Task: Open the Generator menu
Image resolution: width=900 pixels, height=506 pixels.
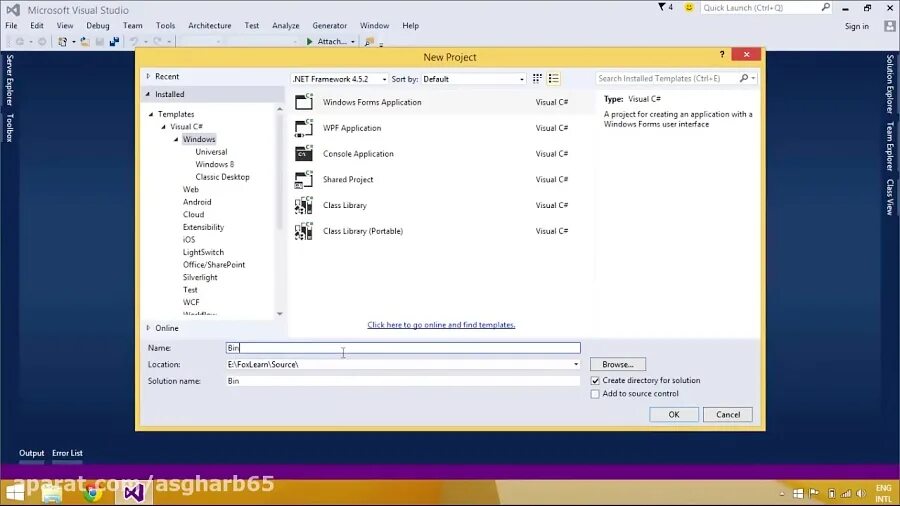Action: click(x=329, y=26)
